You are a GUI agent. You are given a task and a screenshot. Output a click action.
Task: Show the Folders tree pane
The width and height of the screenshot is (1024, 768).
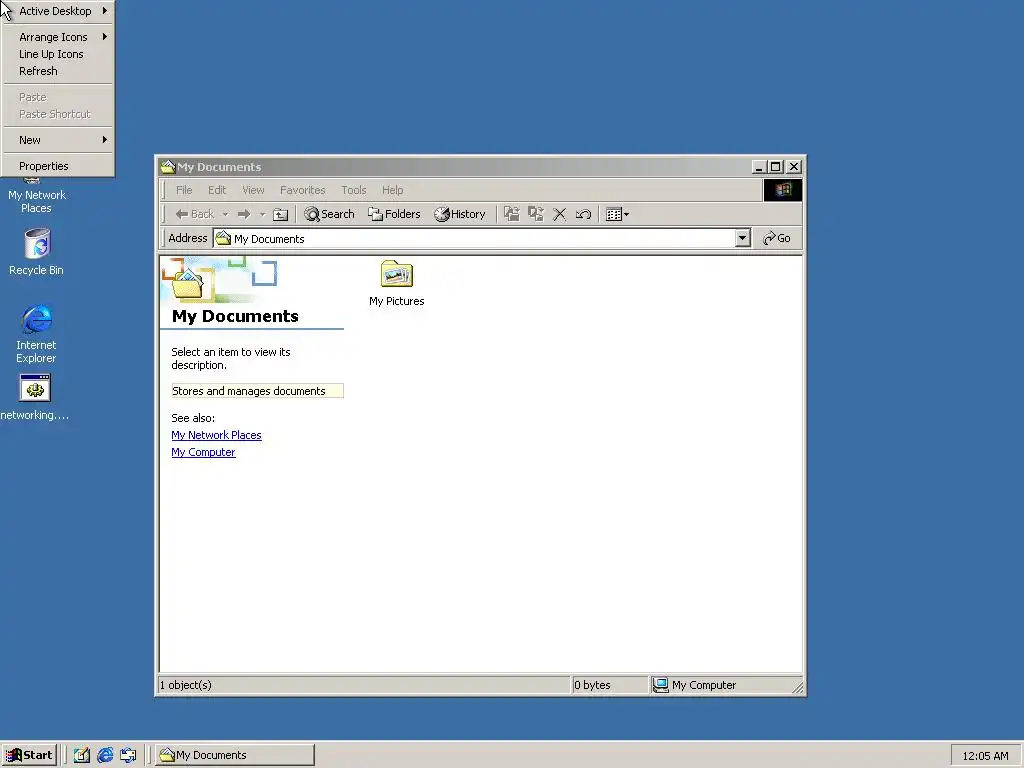pos(394,214)
